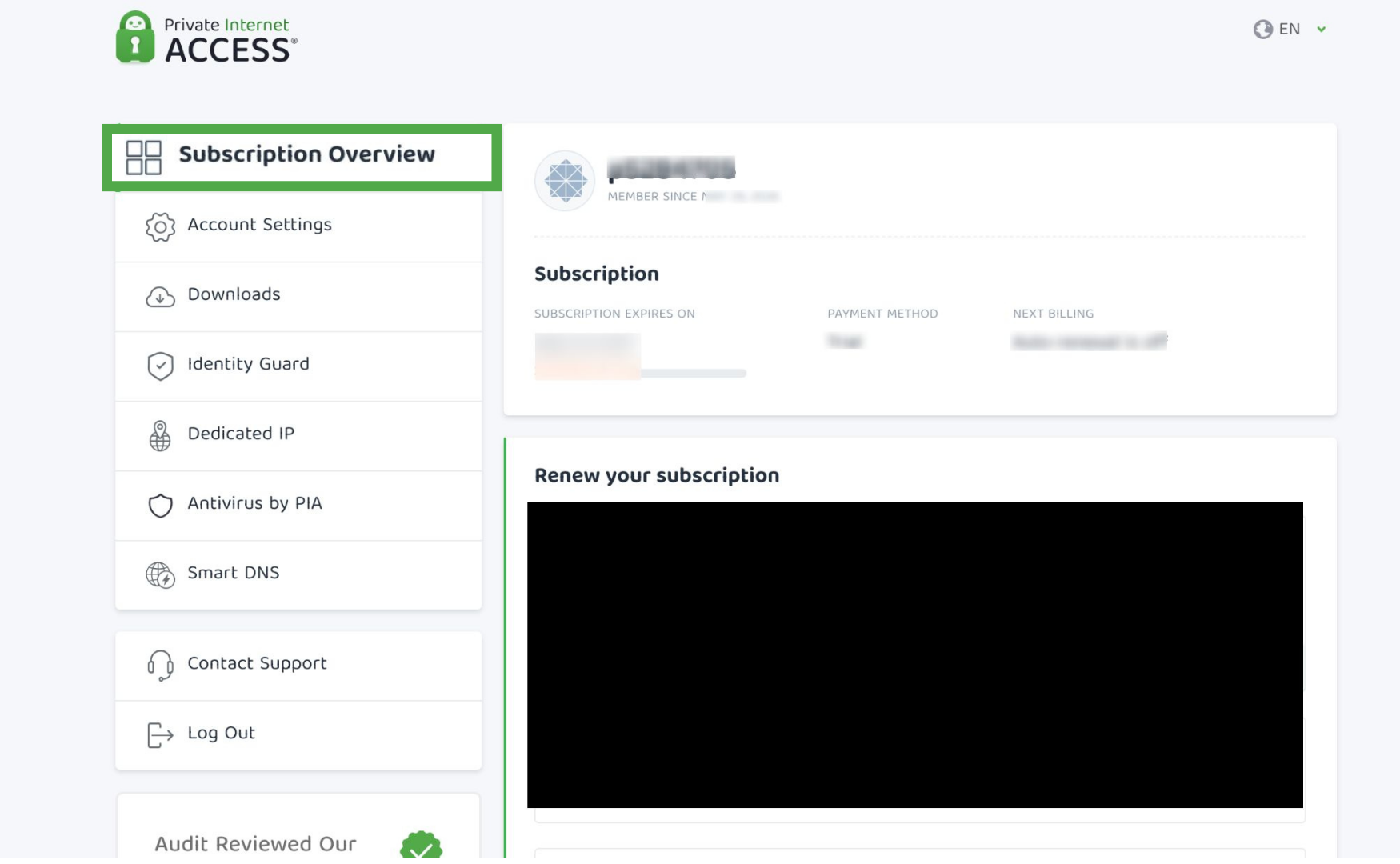This screenshot has height=864, width=1400.
Task: Select Dedicated IP menu item
Action: [298, 436]
